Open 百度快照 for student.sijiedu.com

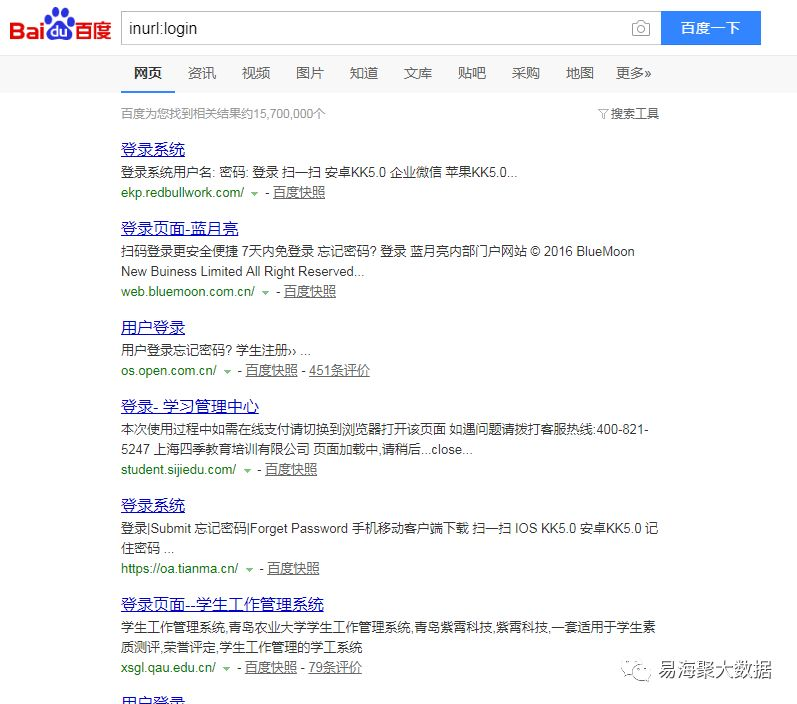coord(291,470)
